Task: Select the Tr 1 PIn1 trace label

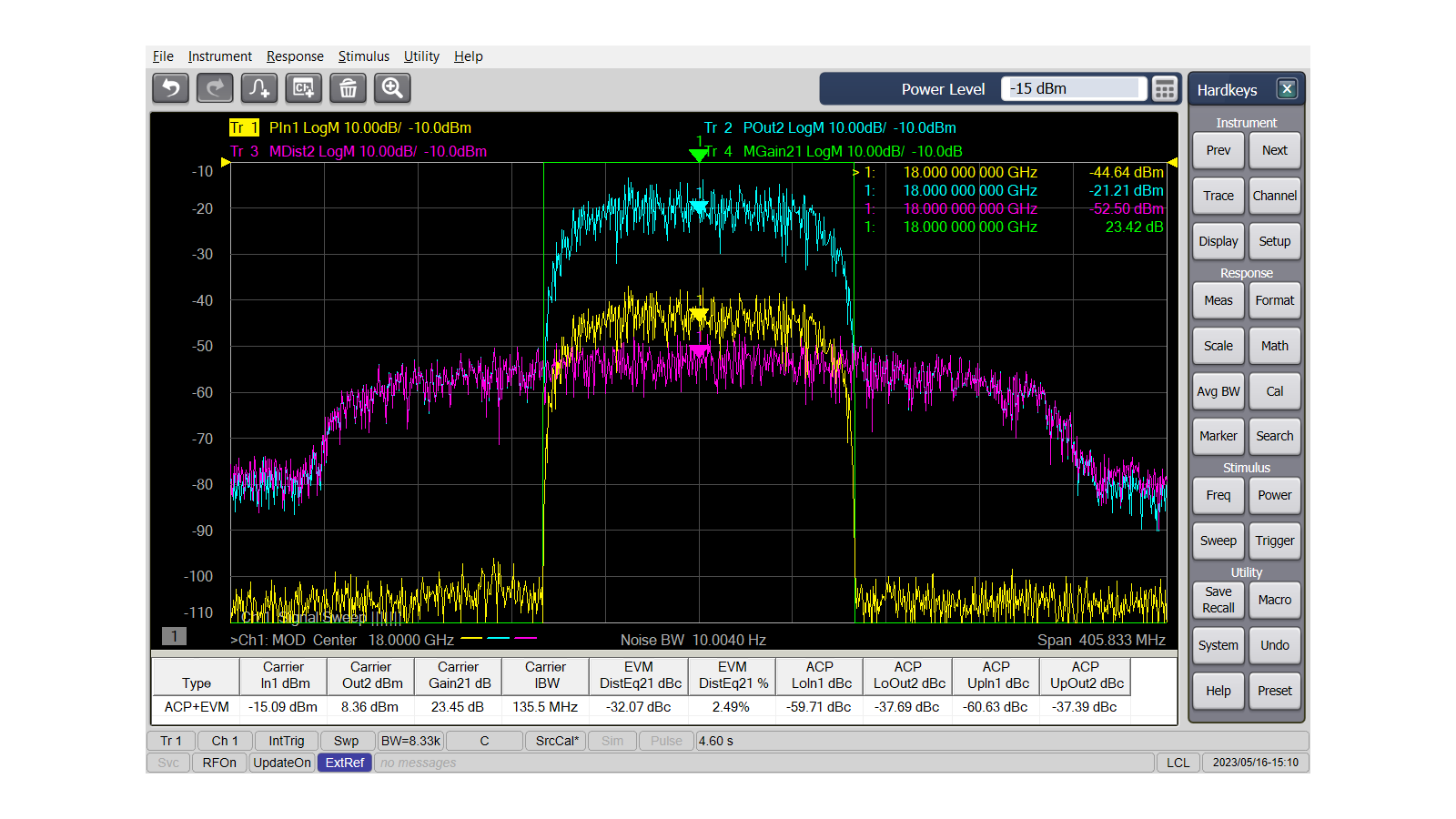Action: tap(350, 127)
